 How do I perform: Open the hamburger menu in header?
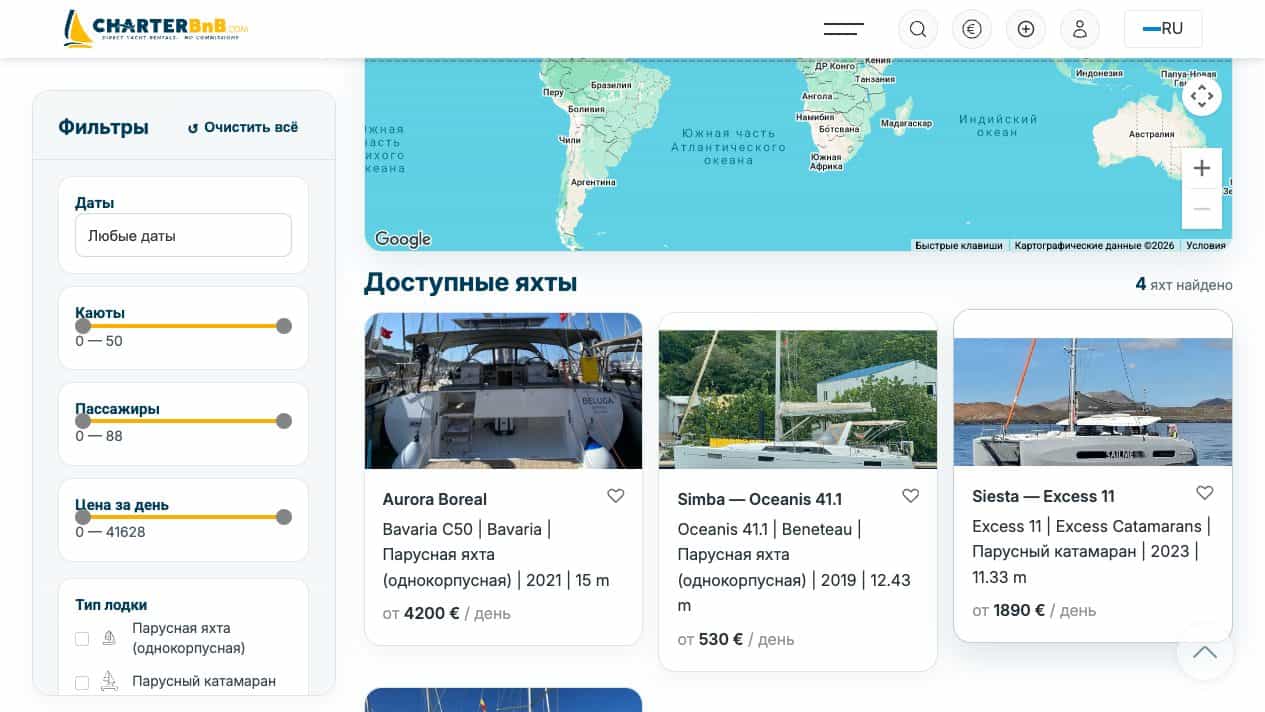pyautogui.click(x=843, y=29)
